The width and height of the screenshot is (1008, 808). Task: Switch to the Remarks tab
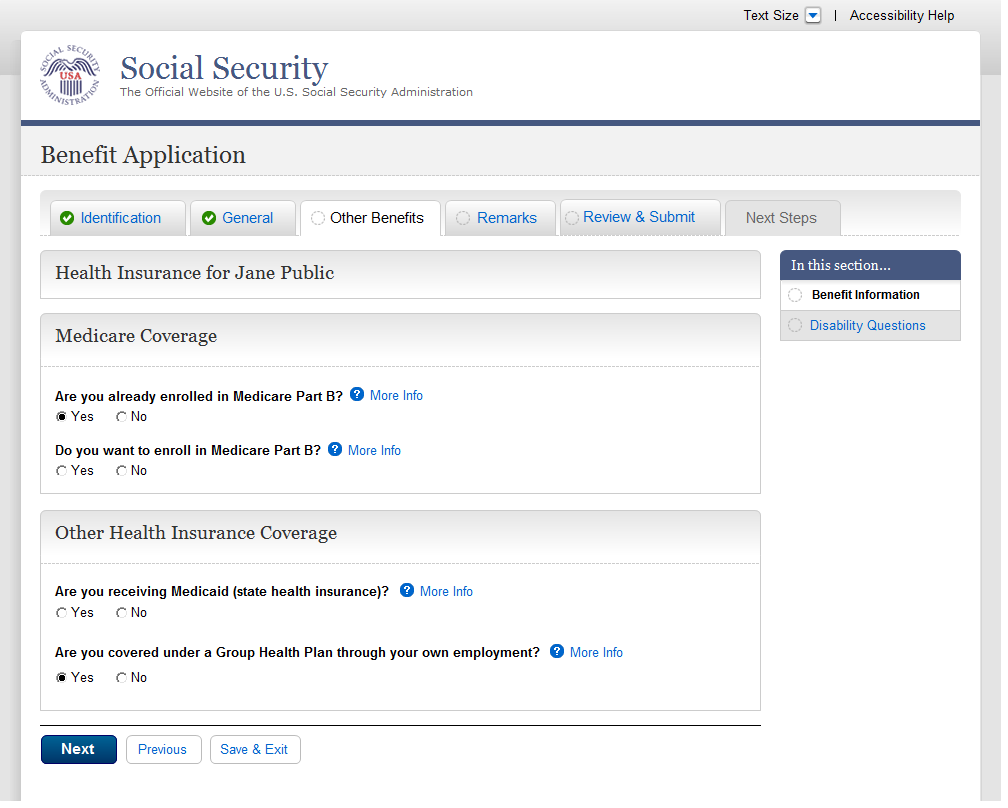click(506, 218)
